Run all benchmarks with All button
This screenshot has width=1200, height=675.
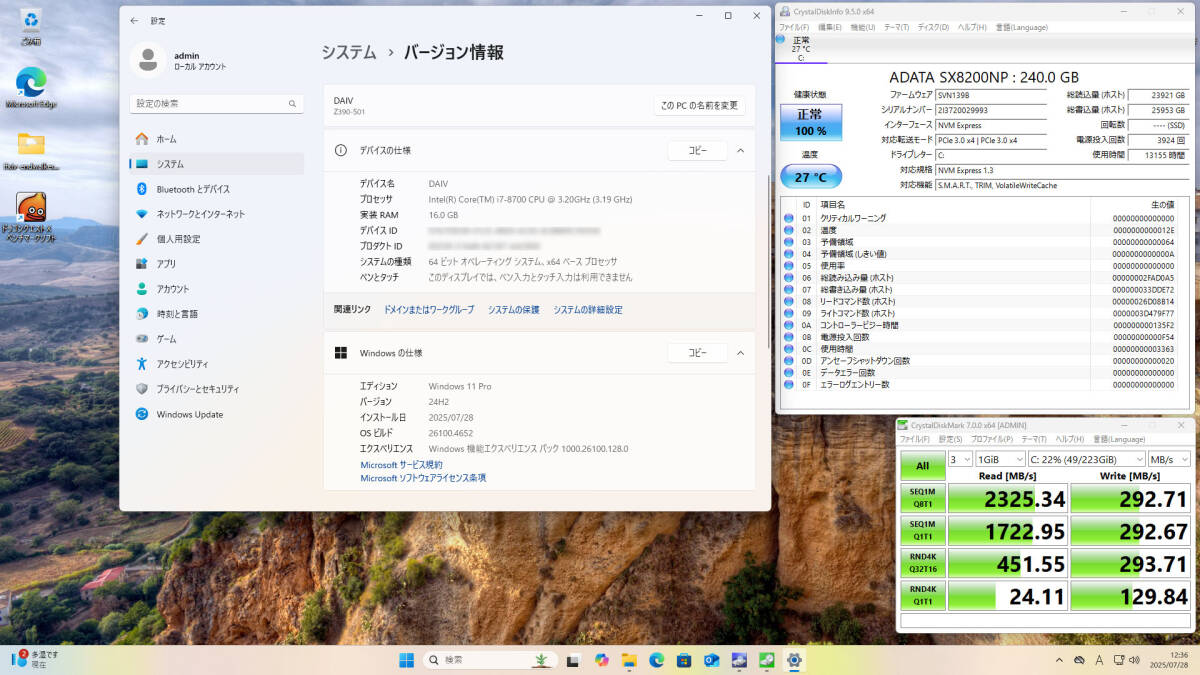922,466
